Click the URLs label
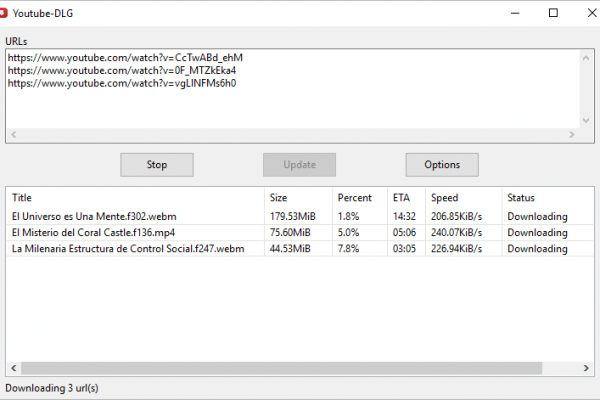Image resolution: width=600 pixels, height=400 pixels. (x=16, y=41)
